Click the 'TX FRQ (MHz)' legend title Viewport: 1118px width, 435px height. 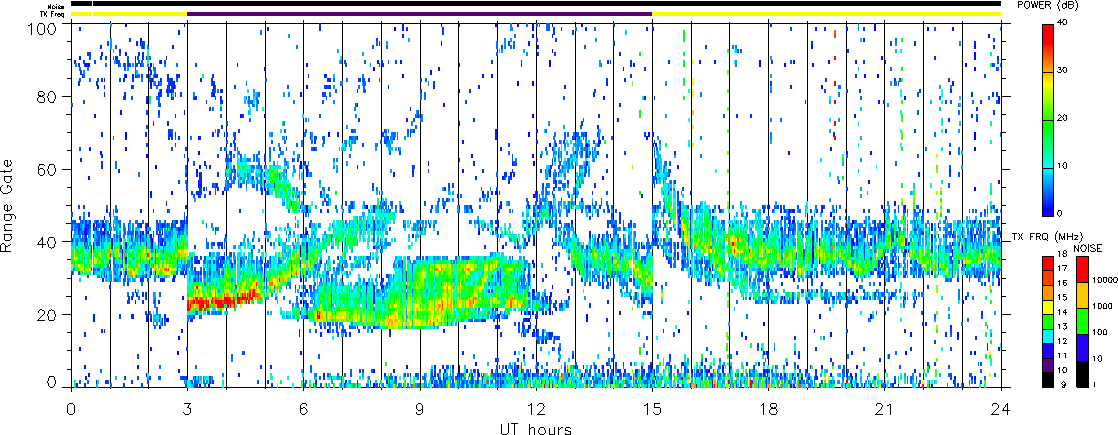(1049, 236)
